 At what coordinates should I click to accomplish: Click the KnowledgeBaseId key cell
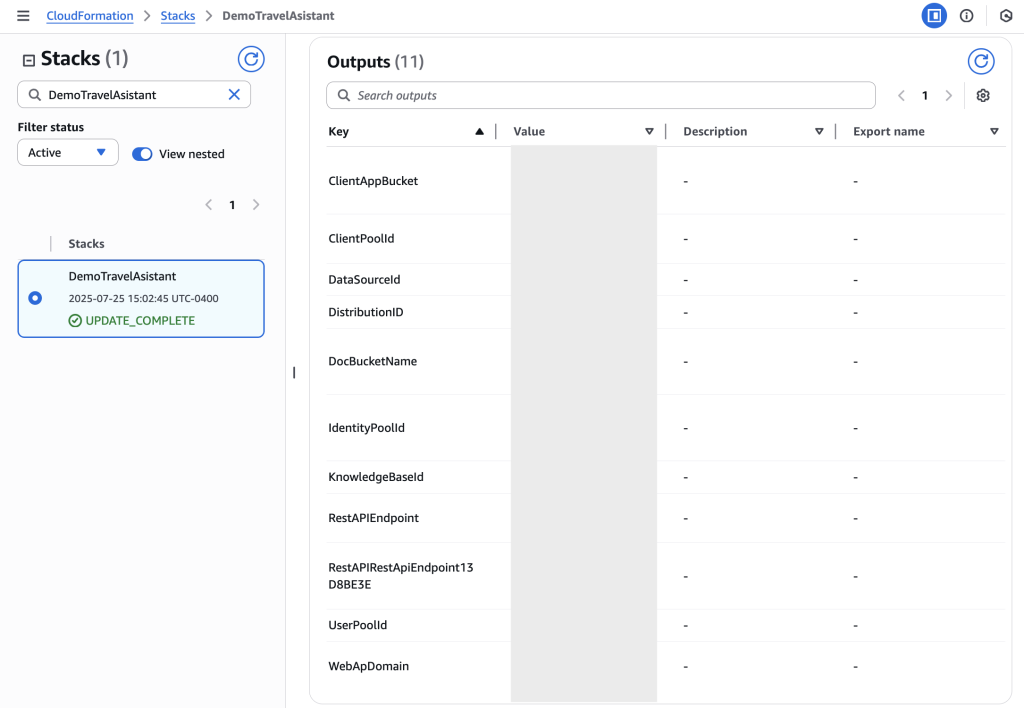click(376, 477)
